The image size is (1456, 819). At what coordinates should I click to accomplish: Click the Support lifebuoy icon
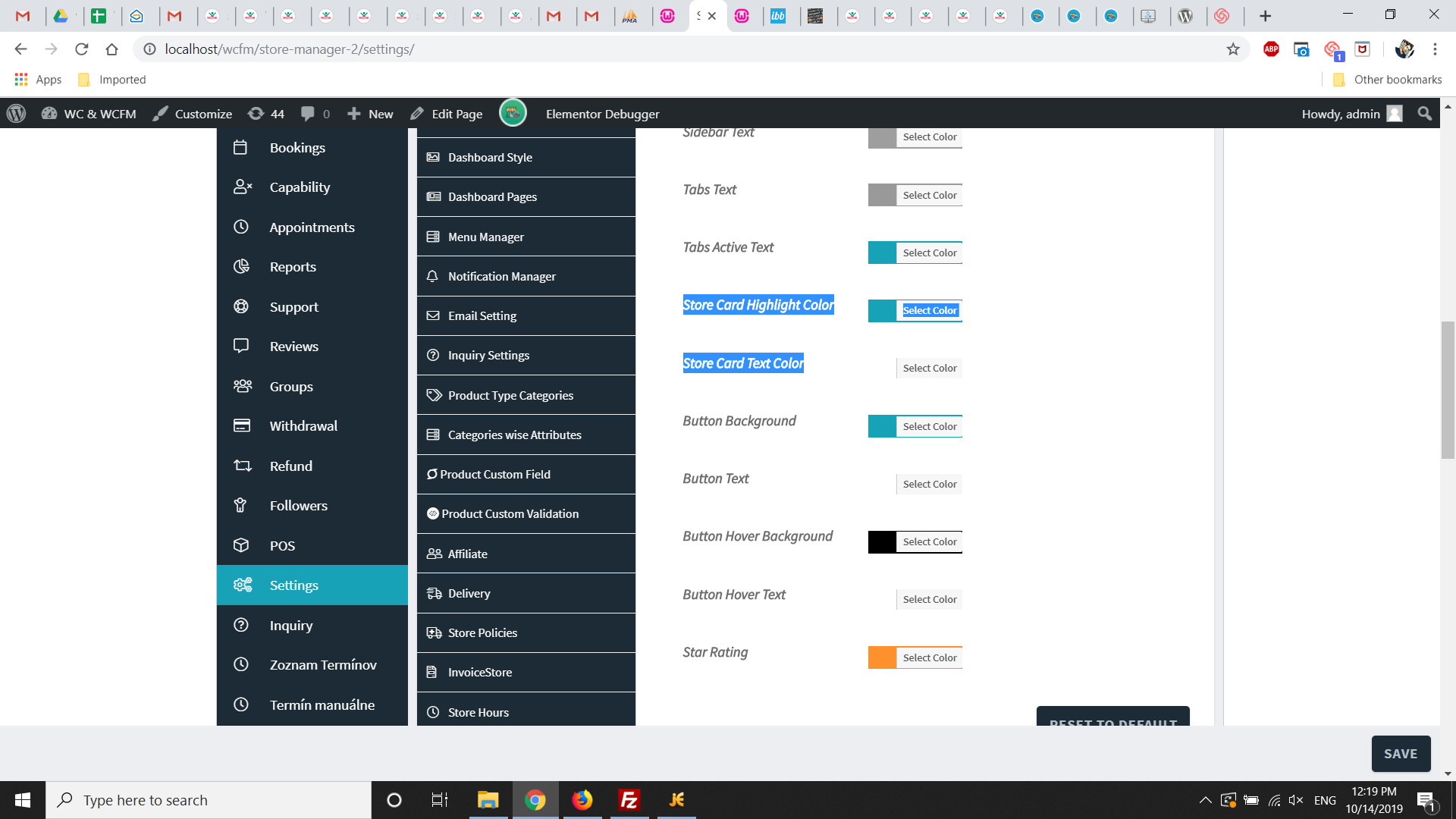pyautogui.click(x=241, y=306)
